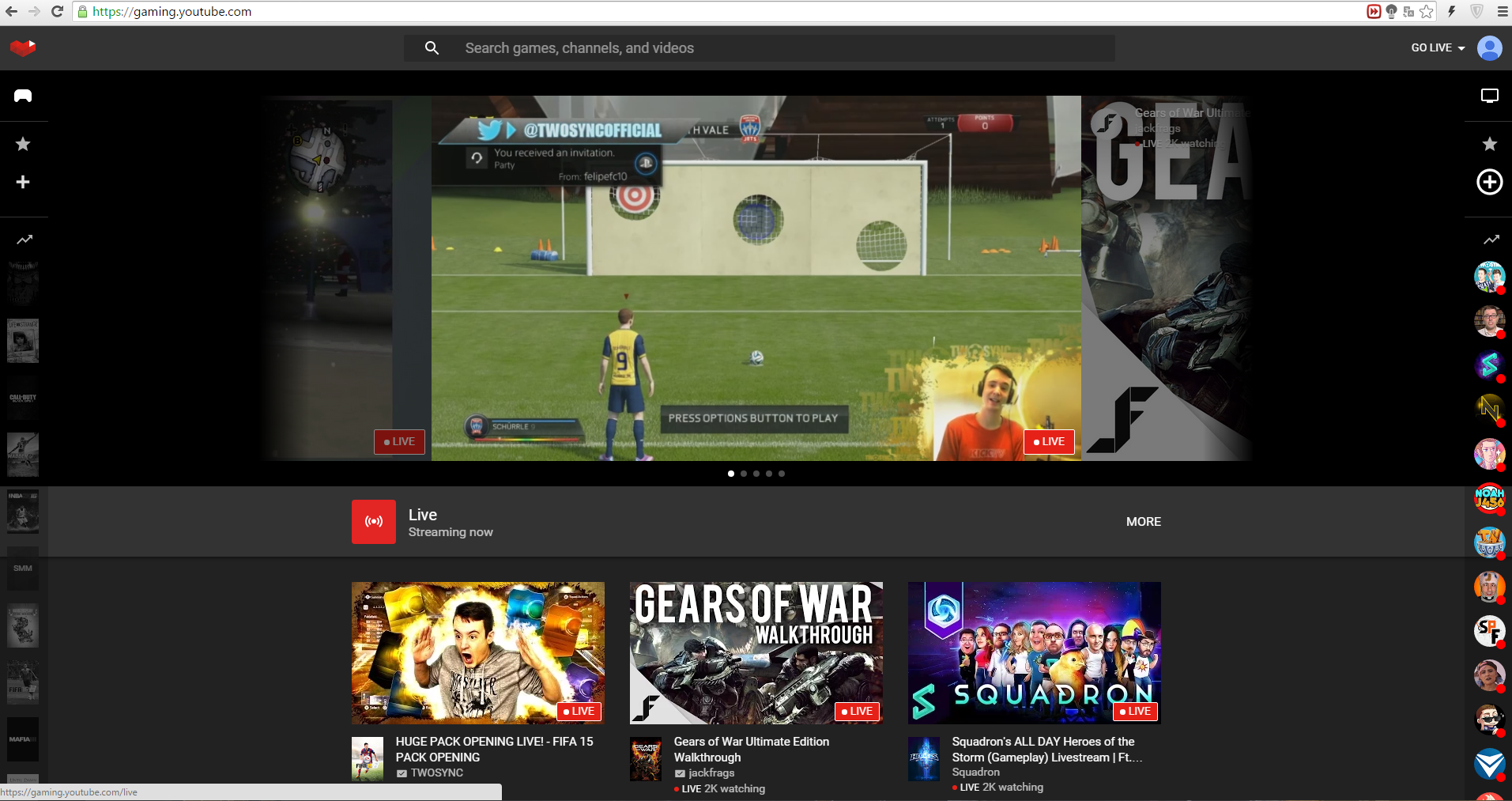The width and height of the screenshot is (1512, 801).
Task: Show the previous carousel stream on left
Action: (x=348, y=278)
